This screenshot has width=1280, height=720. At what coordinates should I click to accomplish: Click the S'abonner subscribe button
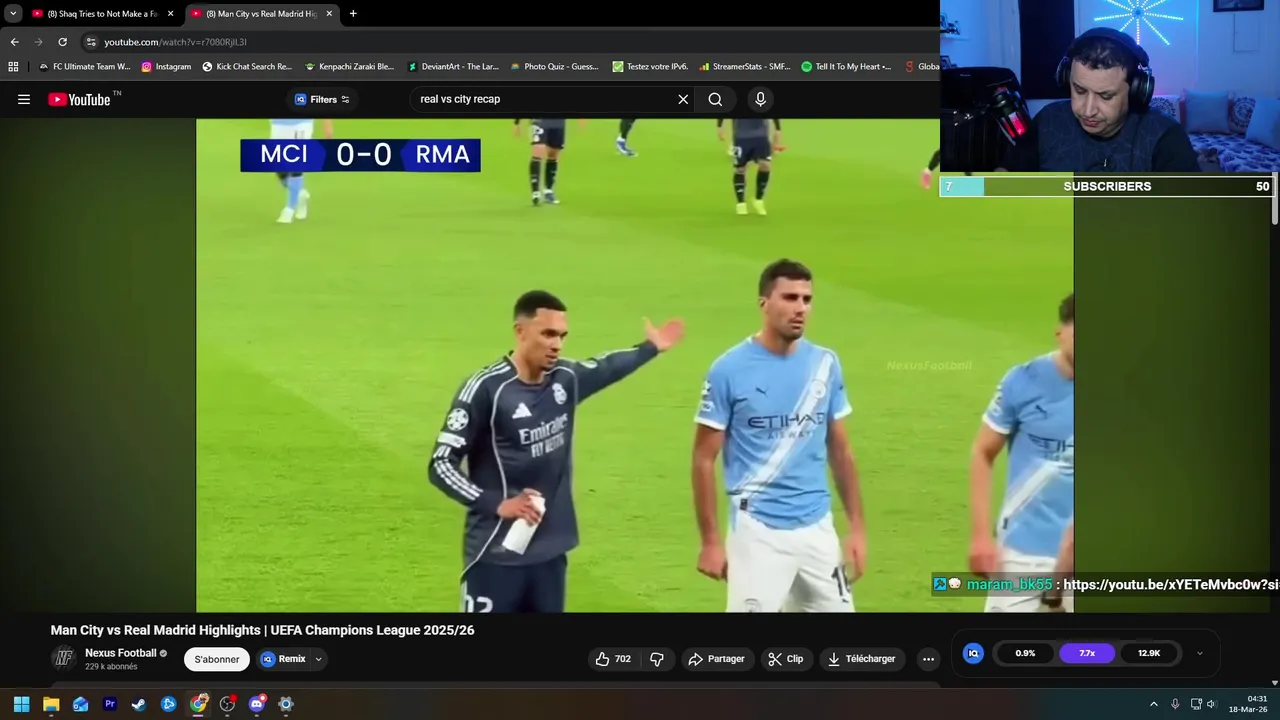point(217,659)
